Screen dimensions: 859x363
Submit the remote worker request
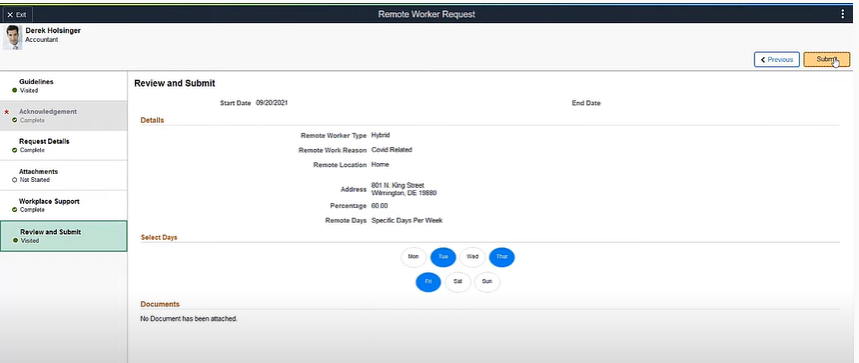coord(827,59)
